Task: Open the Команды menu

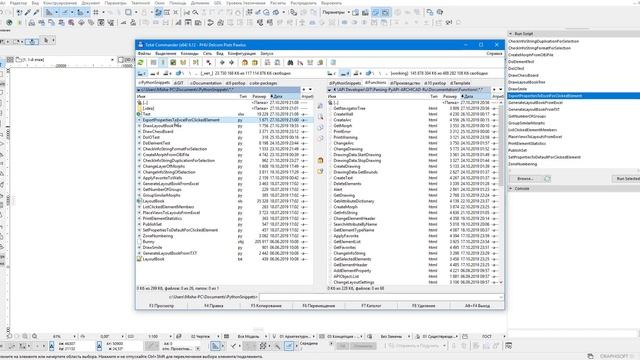Action: [x=189, y=53]
